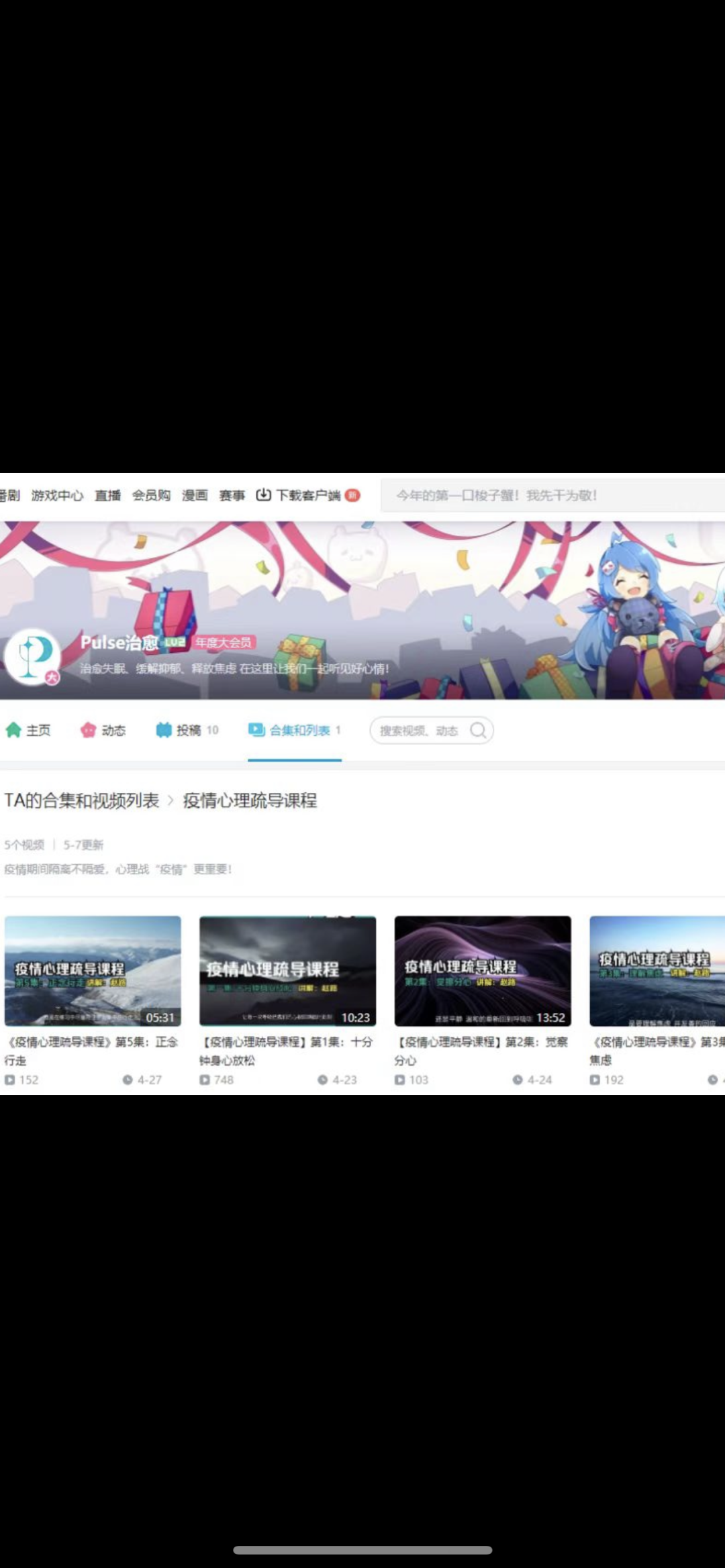Click the green home icon for 主页
Screen dimensions: 725x1568
pyautogui.click(x=13, y=730)
